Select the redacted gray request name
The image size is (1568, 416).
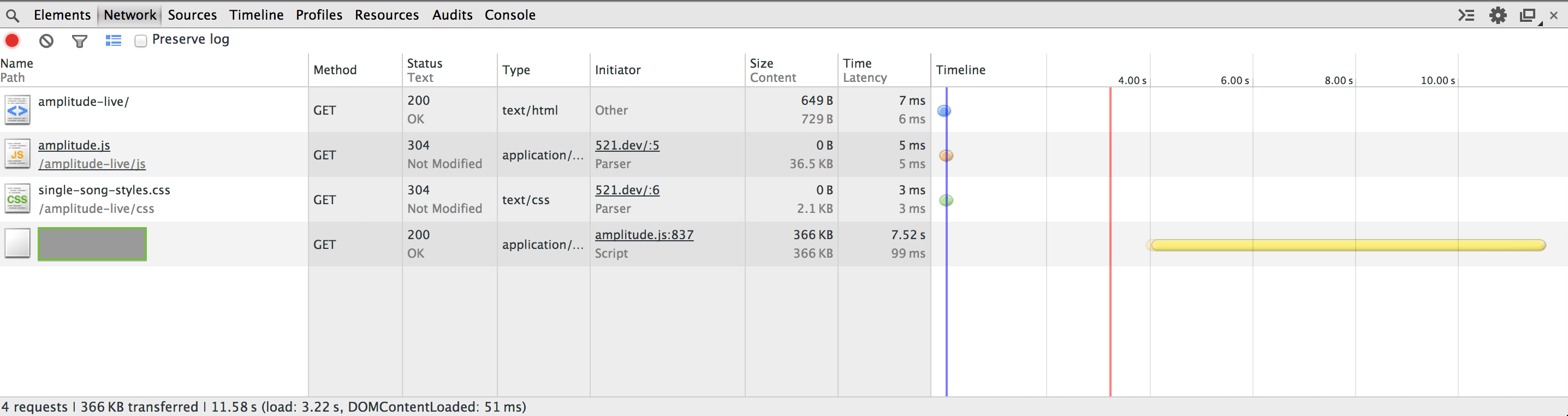click(92, 244)
